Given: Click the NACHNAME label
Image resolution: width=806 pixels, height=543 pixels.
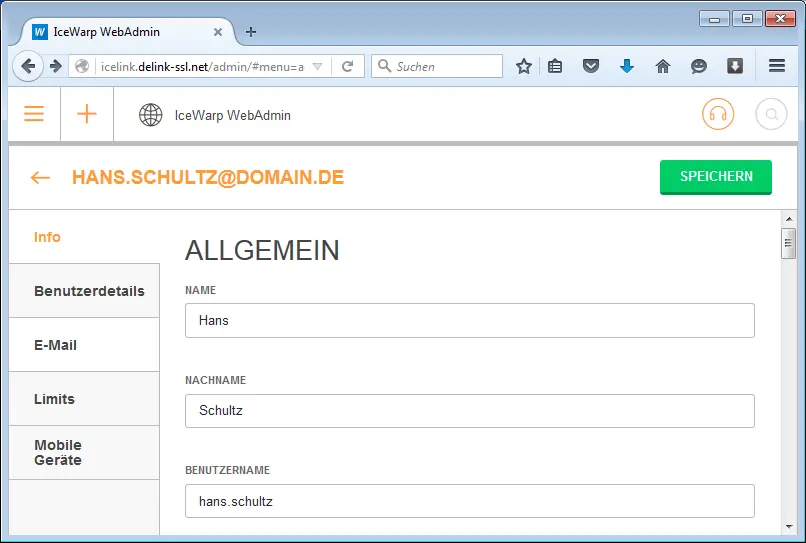Looking at the screenshot, I should (215, 380).
